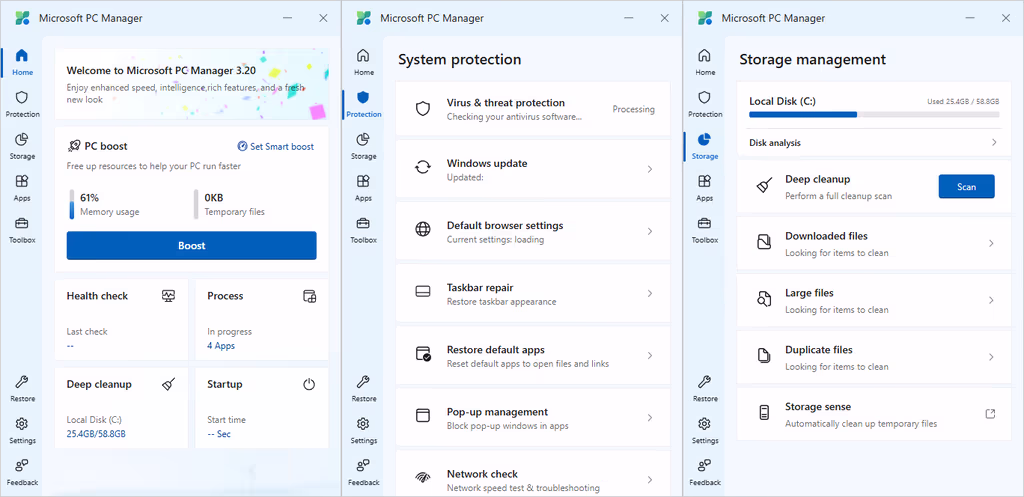
Task: Click the Process card window icon
Action: pyautogui.click(x=309, y=296)
